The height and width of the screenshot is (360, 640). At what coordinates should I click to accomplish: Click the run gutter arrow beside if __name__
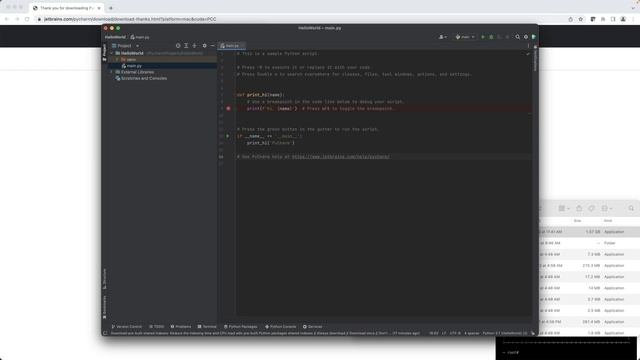pos(228,136)
